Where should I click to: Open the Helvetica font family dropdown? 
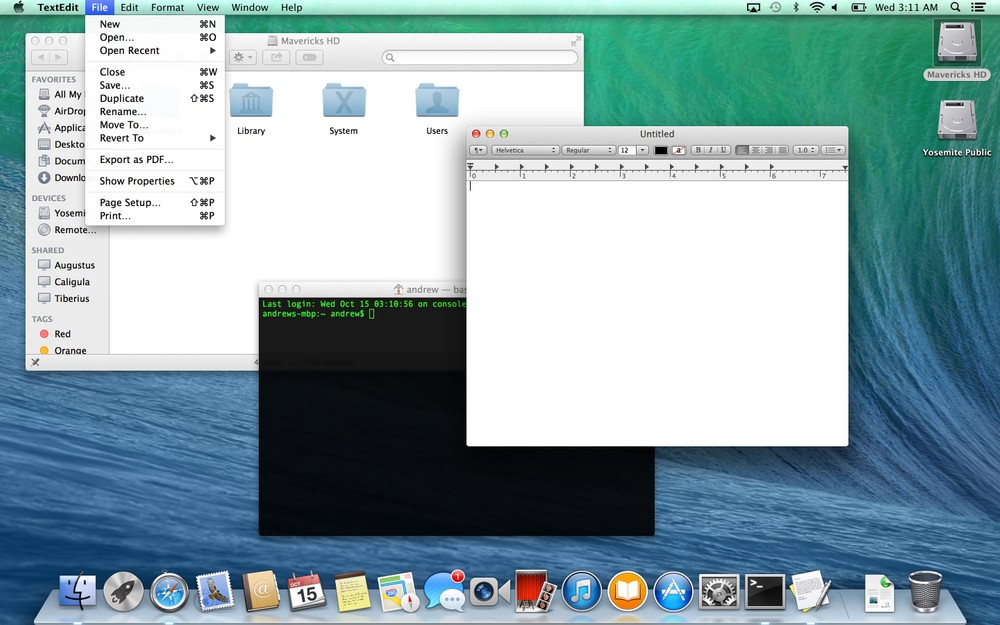524,150
